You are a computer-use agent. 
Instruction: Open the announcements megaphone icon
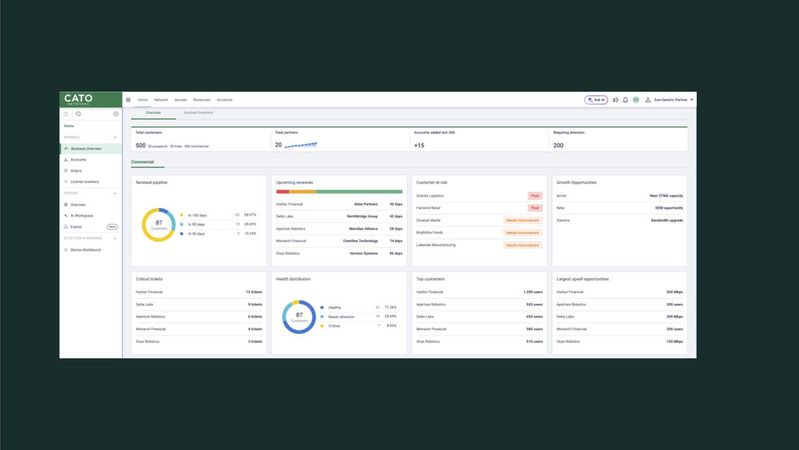coord(616,100)
